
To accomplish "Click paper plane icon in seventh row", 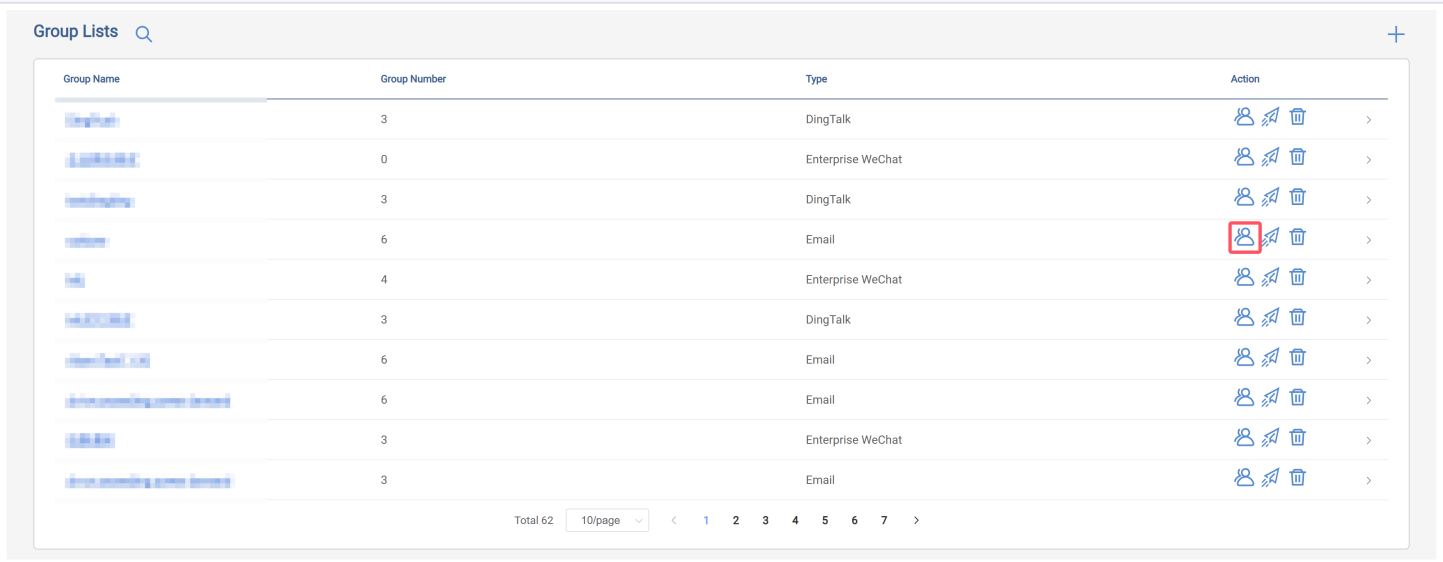I will point(1270,357).
